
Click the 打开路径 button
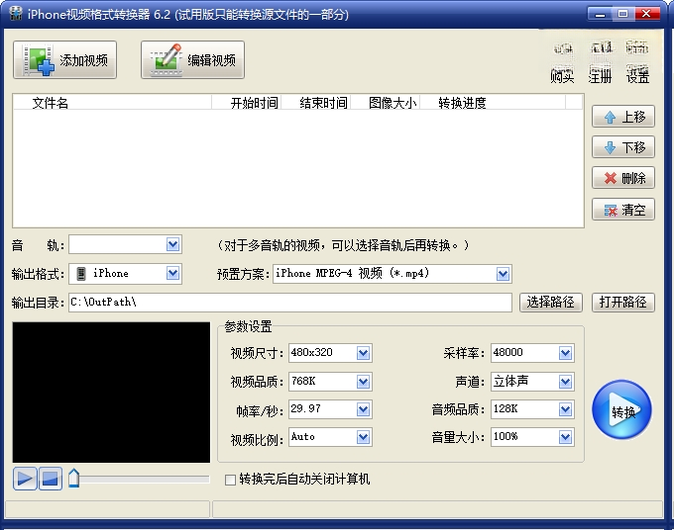pos(623,303)
